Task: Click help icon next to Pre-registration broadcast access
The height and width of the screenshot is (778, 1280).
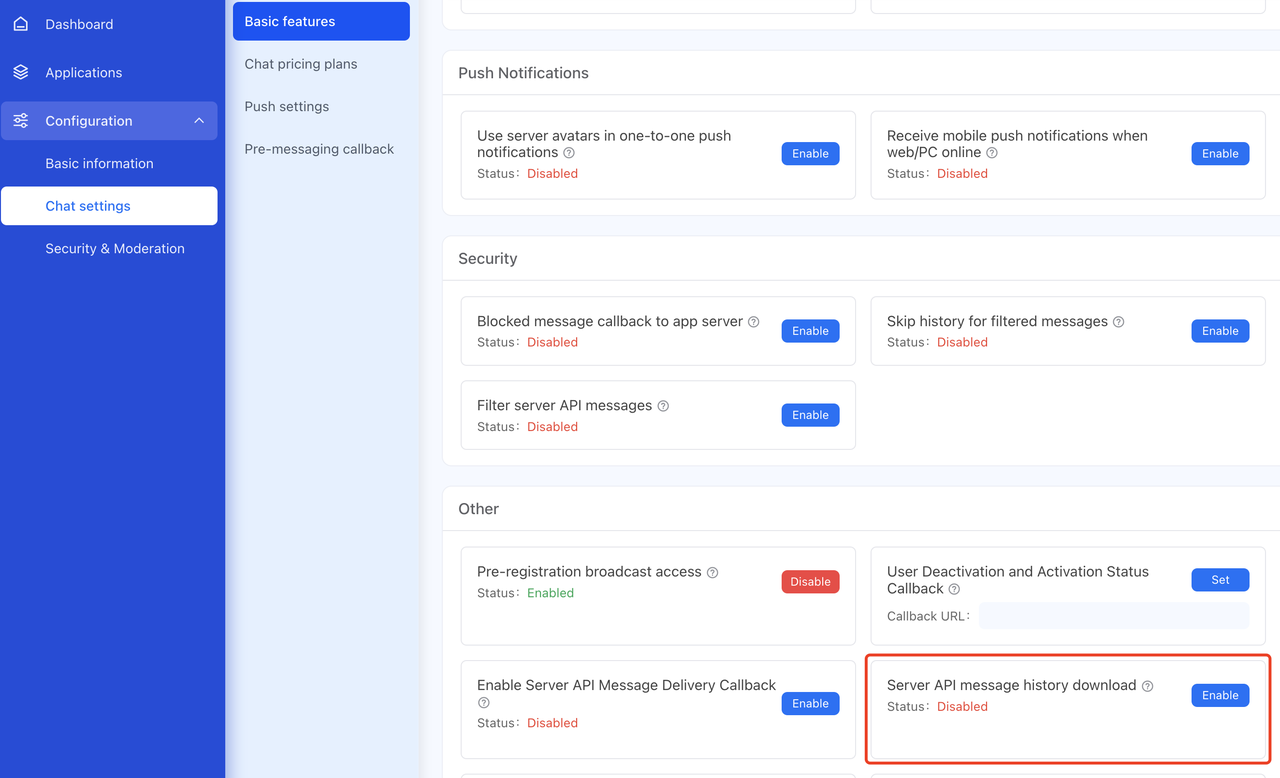Action: (x=712, y=573)
